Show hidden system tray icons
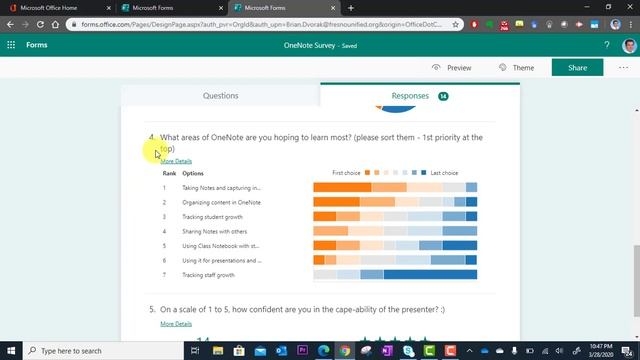The height and width of the screenshot is (360, 640). pyautogui.click(x=469, y=351)
